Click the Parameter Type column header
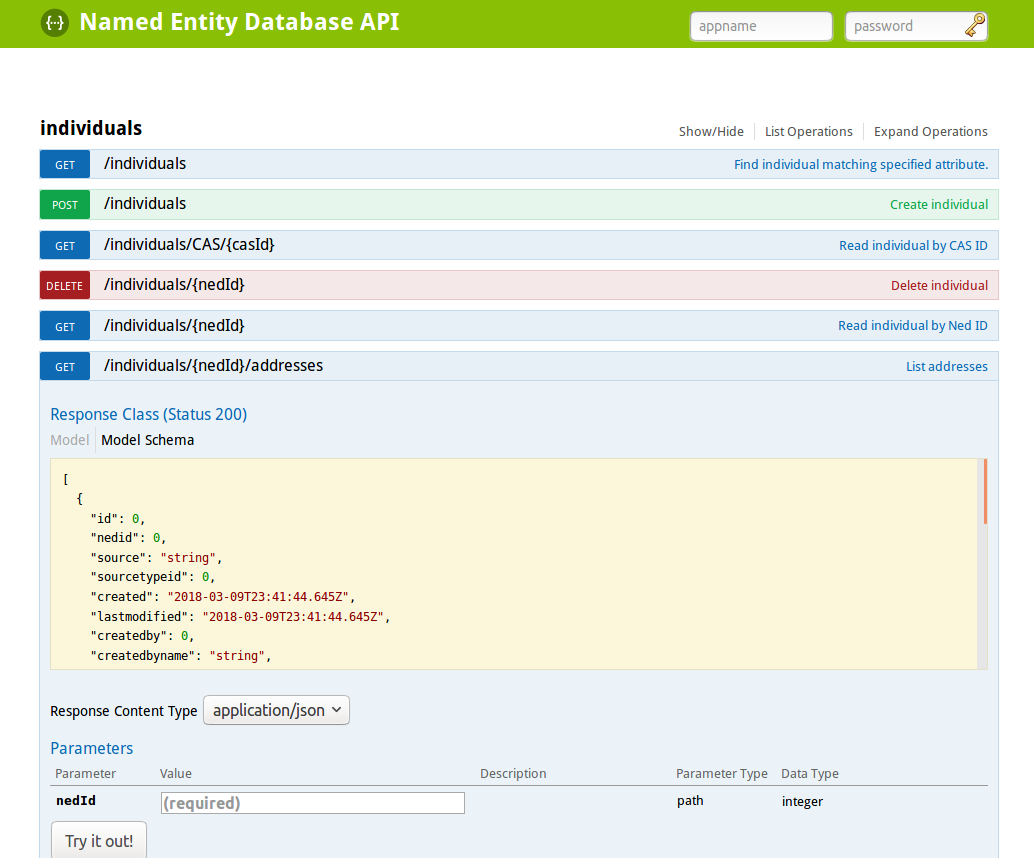This screenshot has width=1034, height=858. pyautogui.click(x=721, y=773)
